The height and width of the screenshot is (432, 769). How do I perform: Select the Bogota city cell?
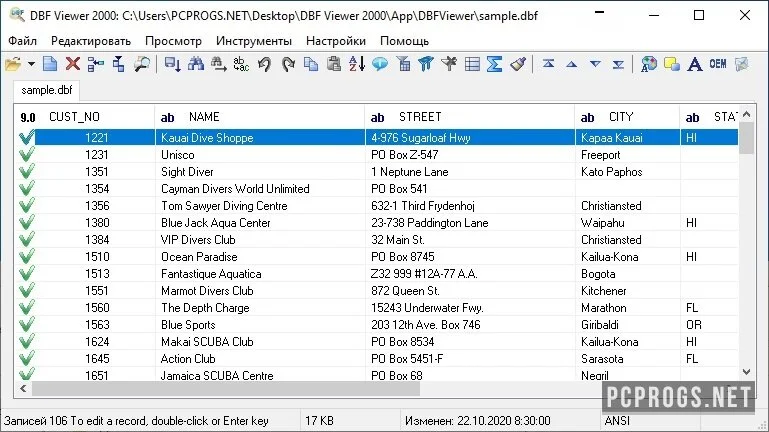coord(627,274)
